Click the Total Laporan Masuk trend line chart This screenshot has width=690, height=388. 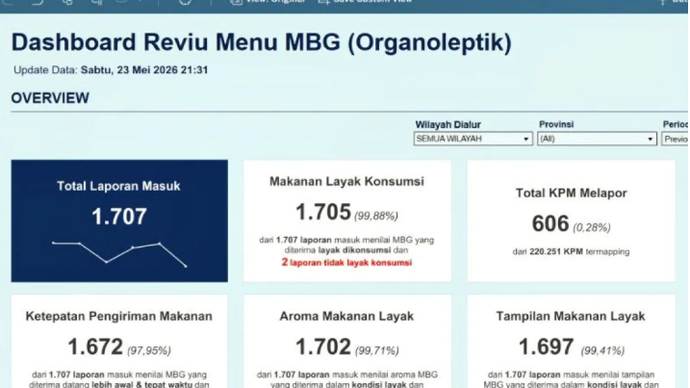[119, 254]
